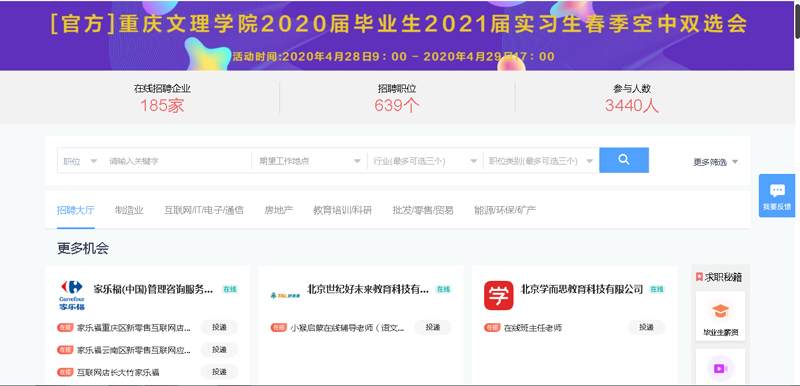Click 投递 for 小猴启蒙在线辅导老师 position
800x386 pixels.
click(x=433, y=327)
